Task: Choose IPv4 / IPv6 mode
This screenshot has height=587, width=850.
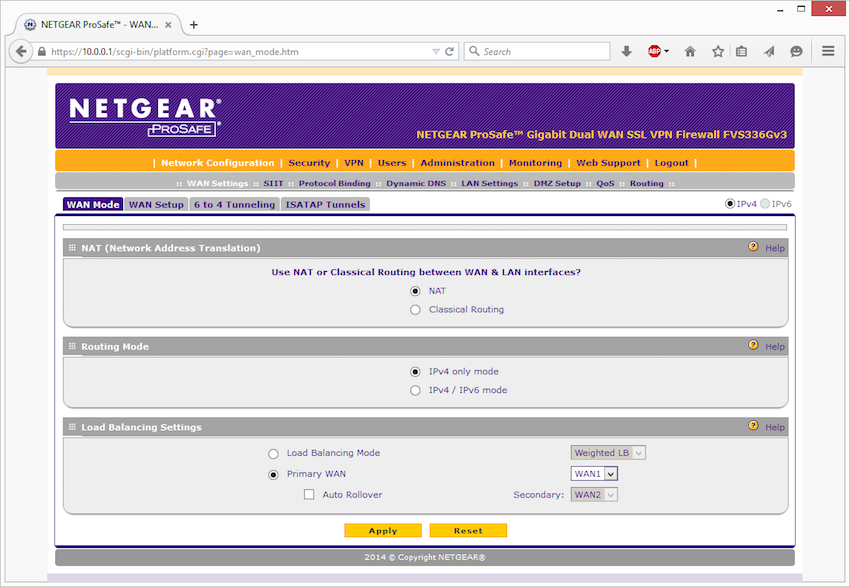Action: click(415, 390)
